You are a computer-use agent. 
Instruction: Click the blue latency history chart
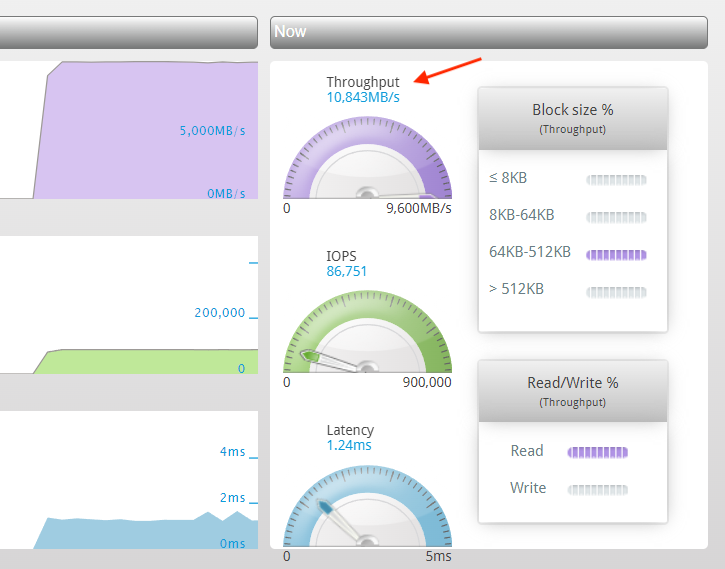pos(129,480)
